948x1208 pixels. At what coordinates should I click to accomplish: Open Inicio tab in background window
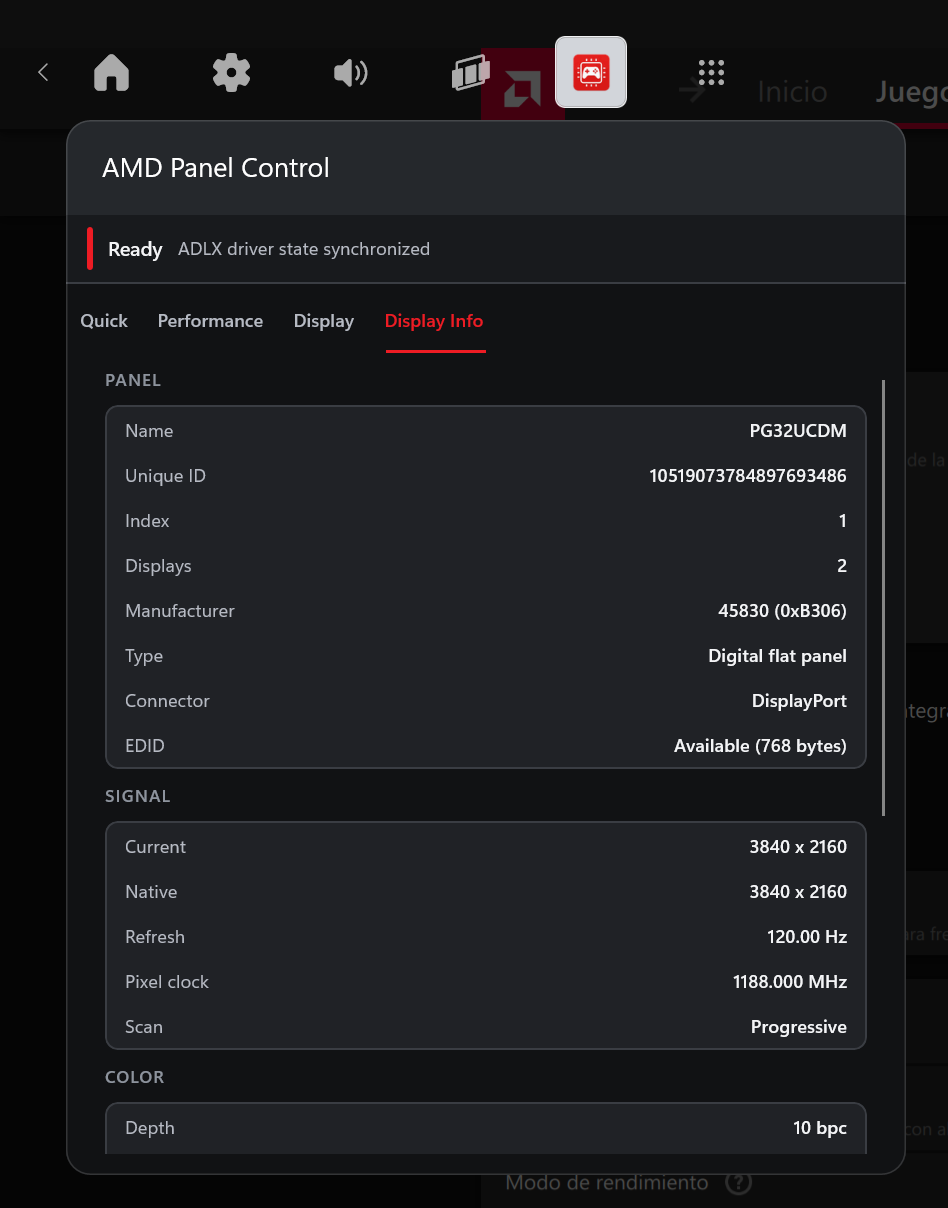pyautogui.click(x=792, y=92)
